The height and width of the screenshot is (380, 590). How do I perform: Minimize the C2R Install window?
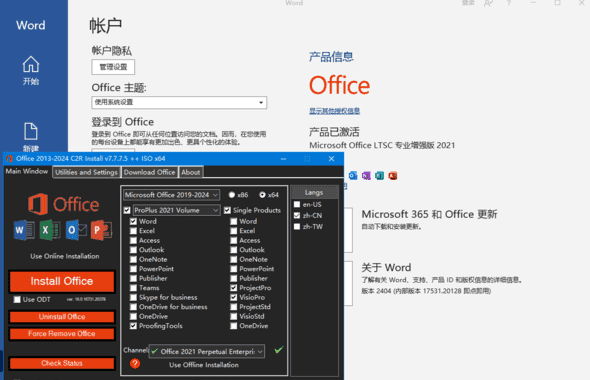click(x=283, y=158)
